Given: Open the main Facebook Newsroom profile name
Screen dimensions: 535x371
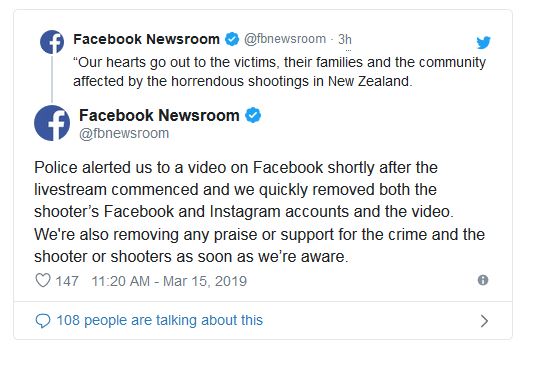Looking at the screenshot, I should (x=159, y=115).
